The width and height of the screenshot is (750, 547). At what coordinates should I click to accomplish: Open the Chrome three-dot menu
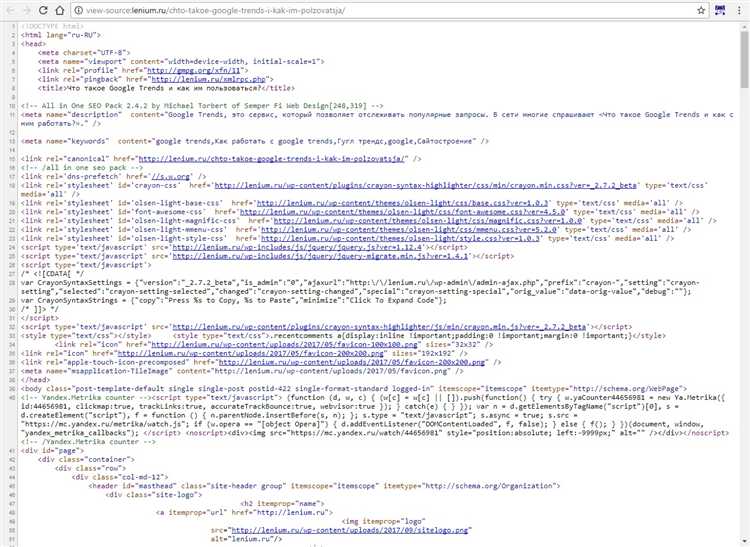740,10
